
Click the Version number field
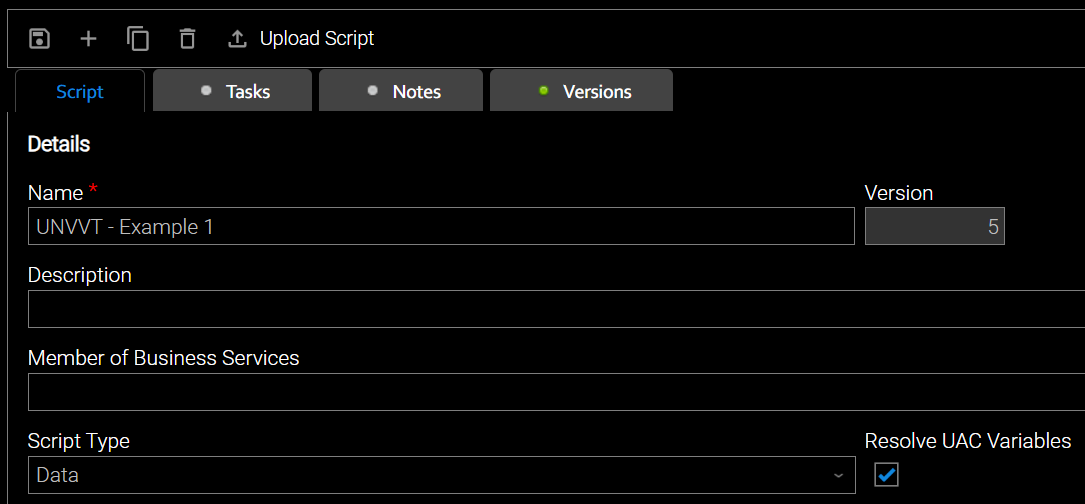pyautogui.click(x=934, y=227)
